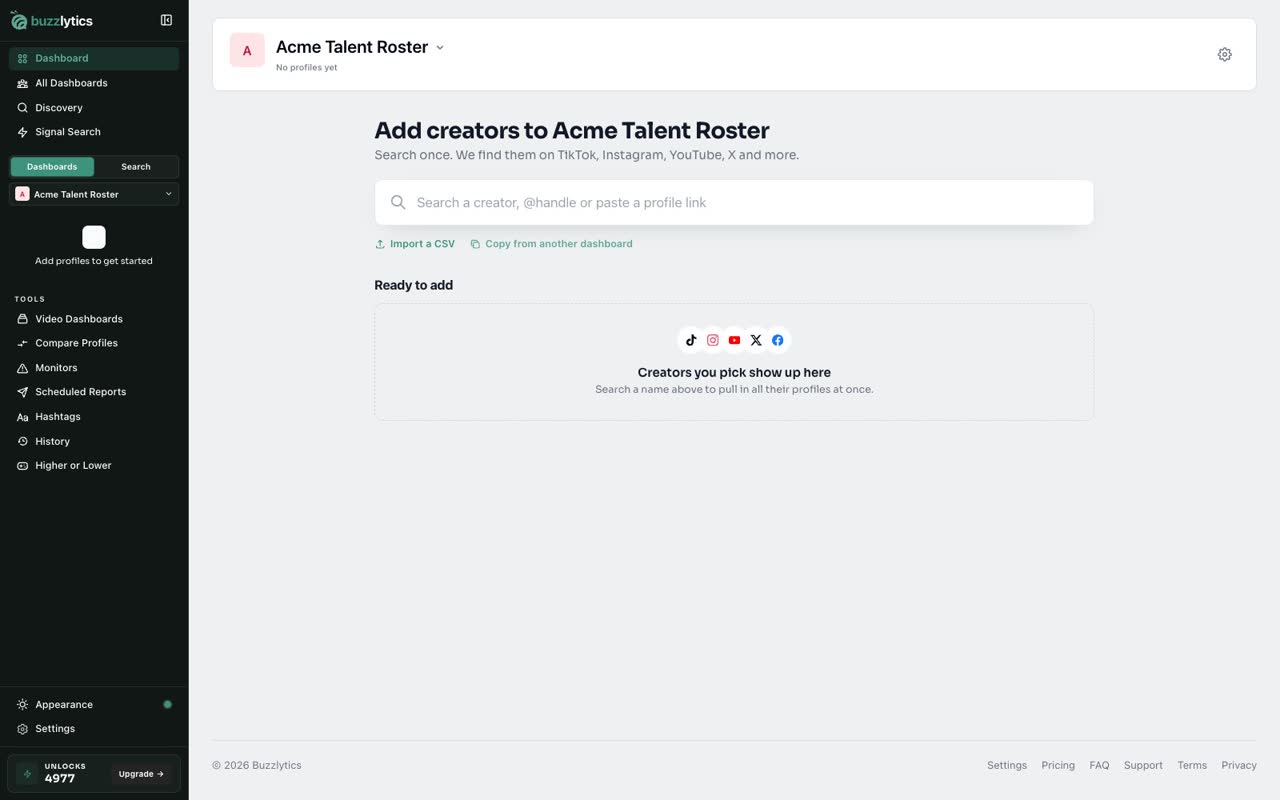
Task: Open Dashboard in the sidebar
Action: tap(94, 58)
